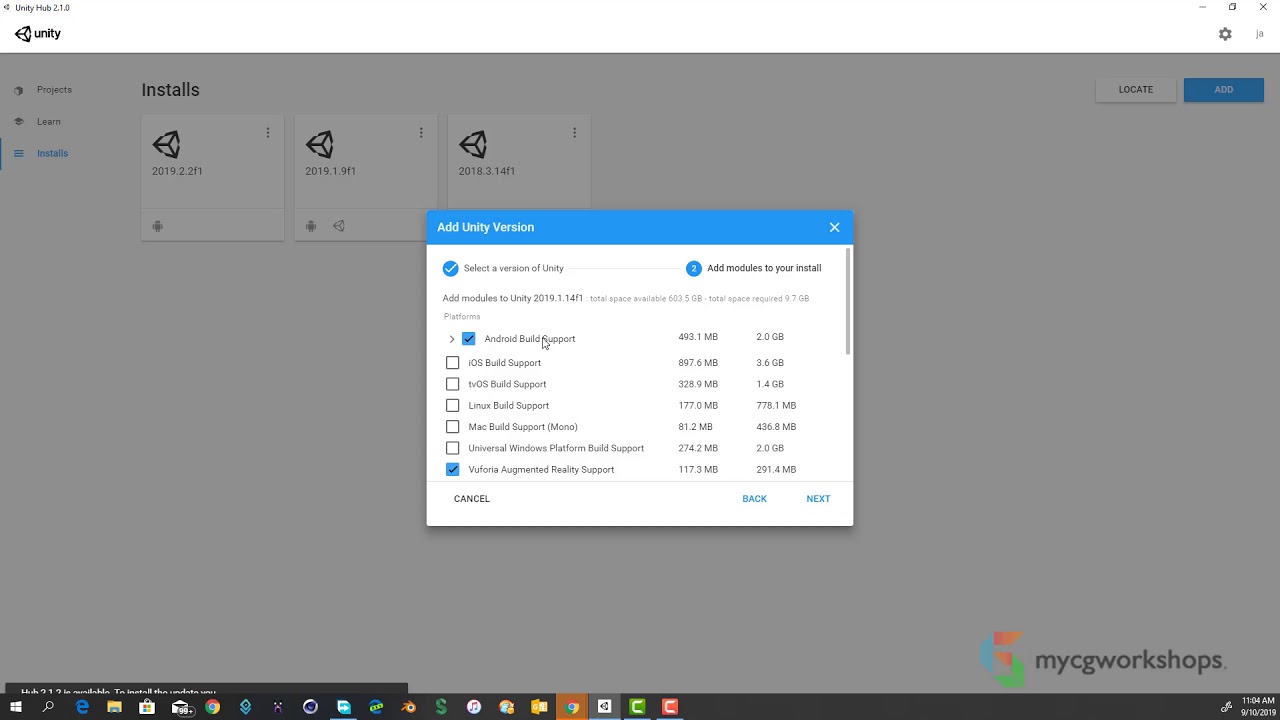
Task: Uncheck Vuforia Augmented Reality Support
Action: coord(452,469)
